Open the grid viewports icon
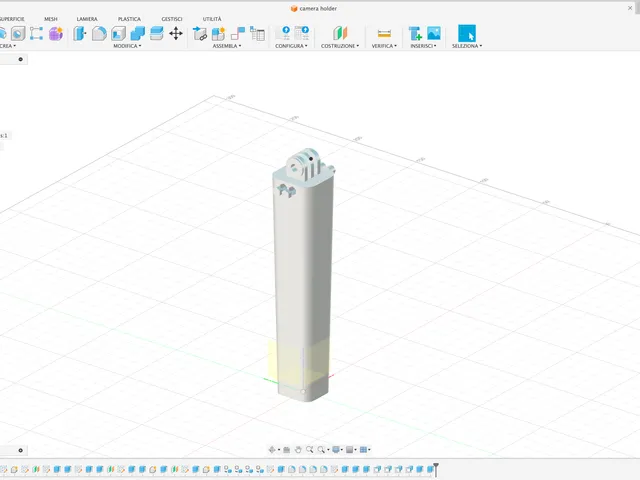Viewport: 640px width, 480px height. (x=363, y=450)
